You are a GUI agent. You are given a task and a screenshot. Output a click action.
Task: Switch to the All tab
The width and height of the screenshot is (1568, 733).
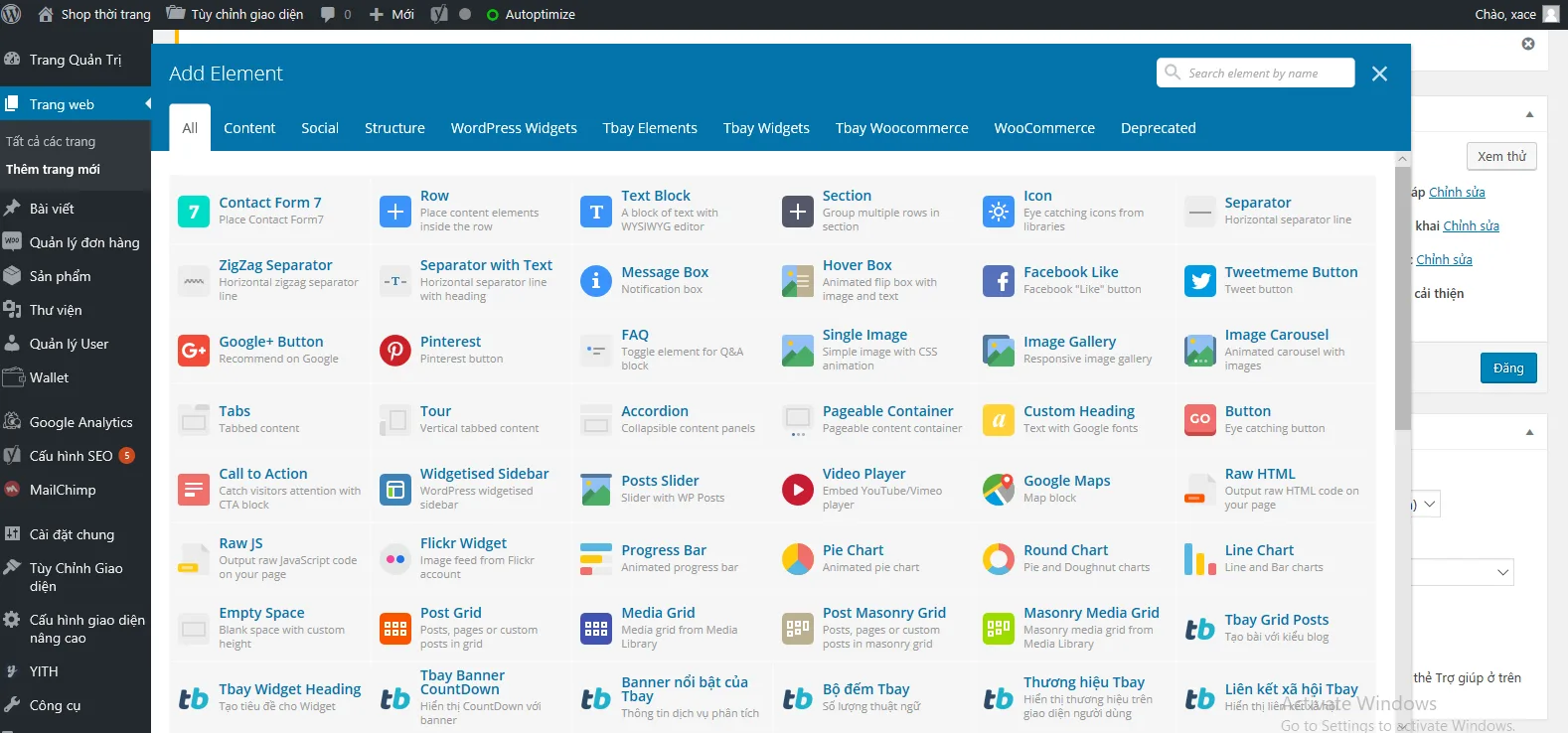(x=190, y=128)
